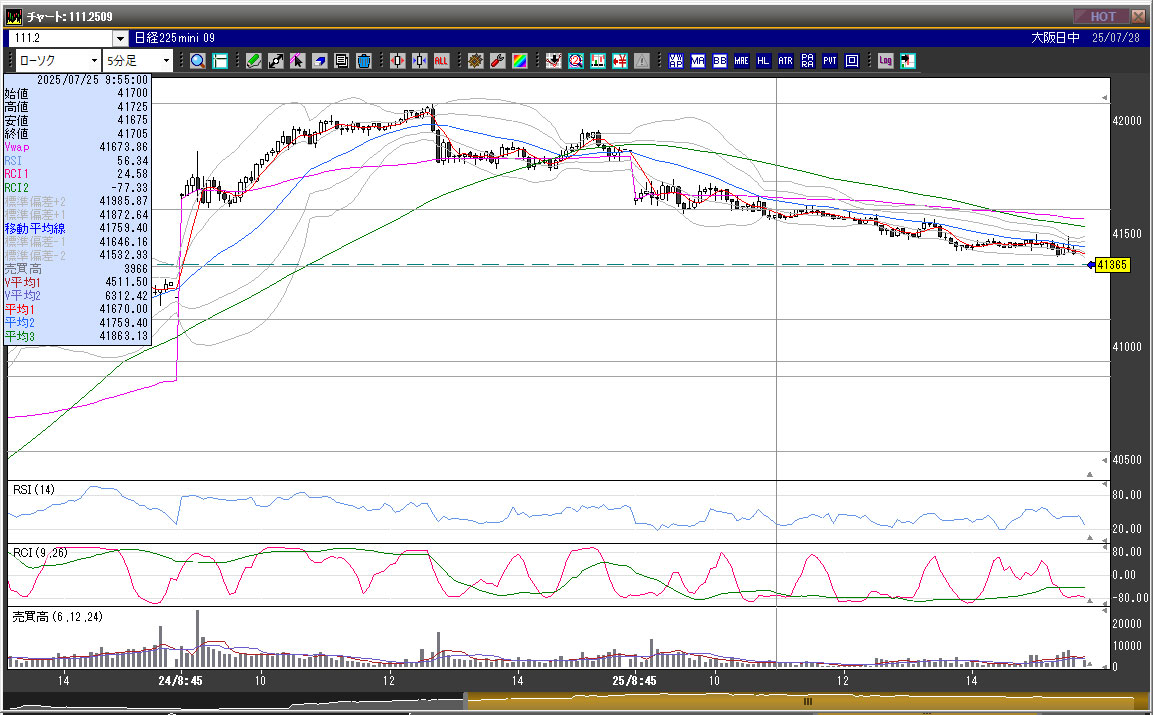This screenshot has height=715, width=1153.
Task: Click the 移動平均線 row in data panel
Action: coord(76,228)
